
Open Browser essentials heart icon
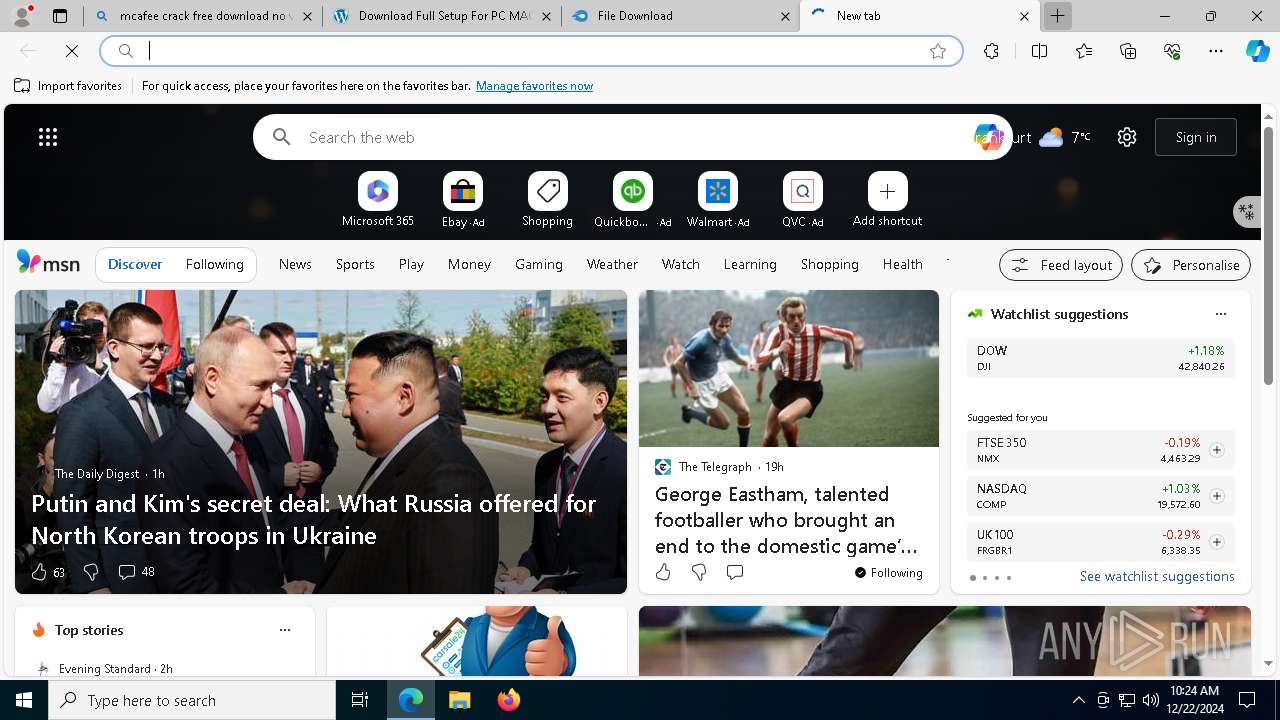click(1172, 51)
